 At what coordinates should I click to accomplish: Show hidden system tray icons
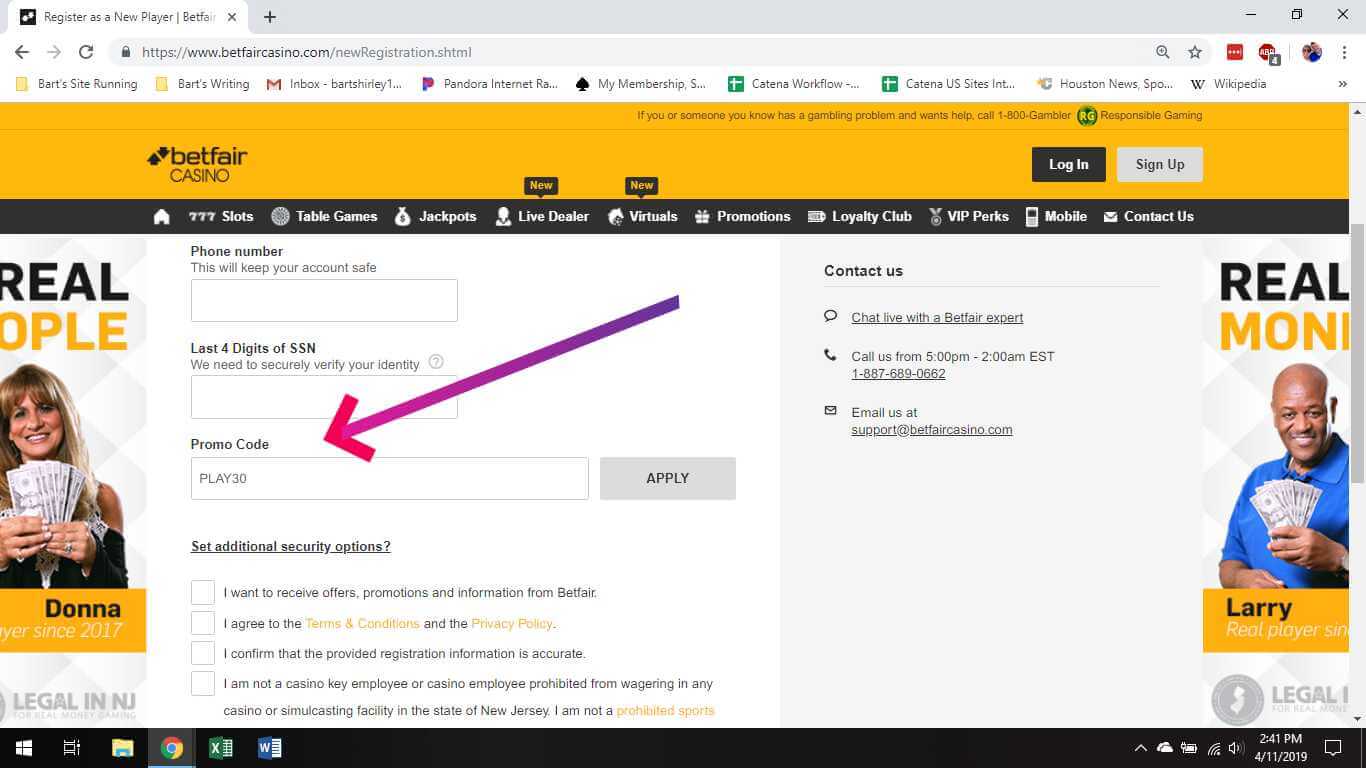point(1140,748)
